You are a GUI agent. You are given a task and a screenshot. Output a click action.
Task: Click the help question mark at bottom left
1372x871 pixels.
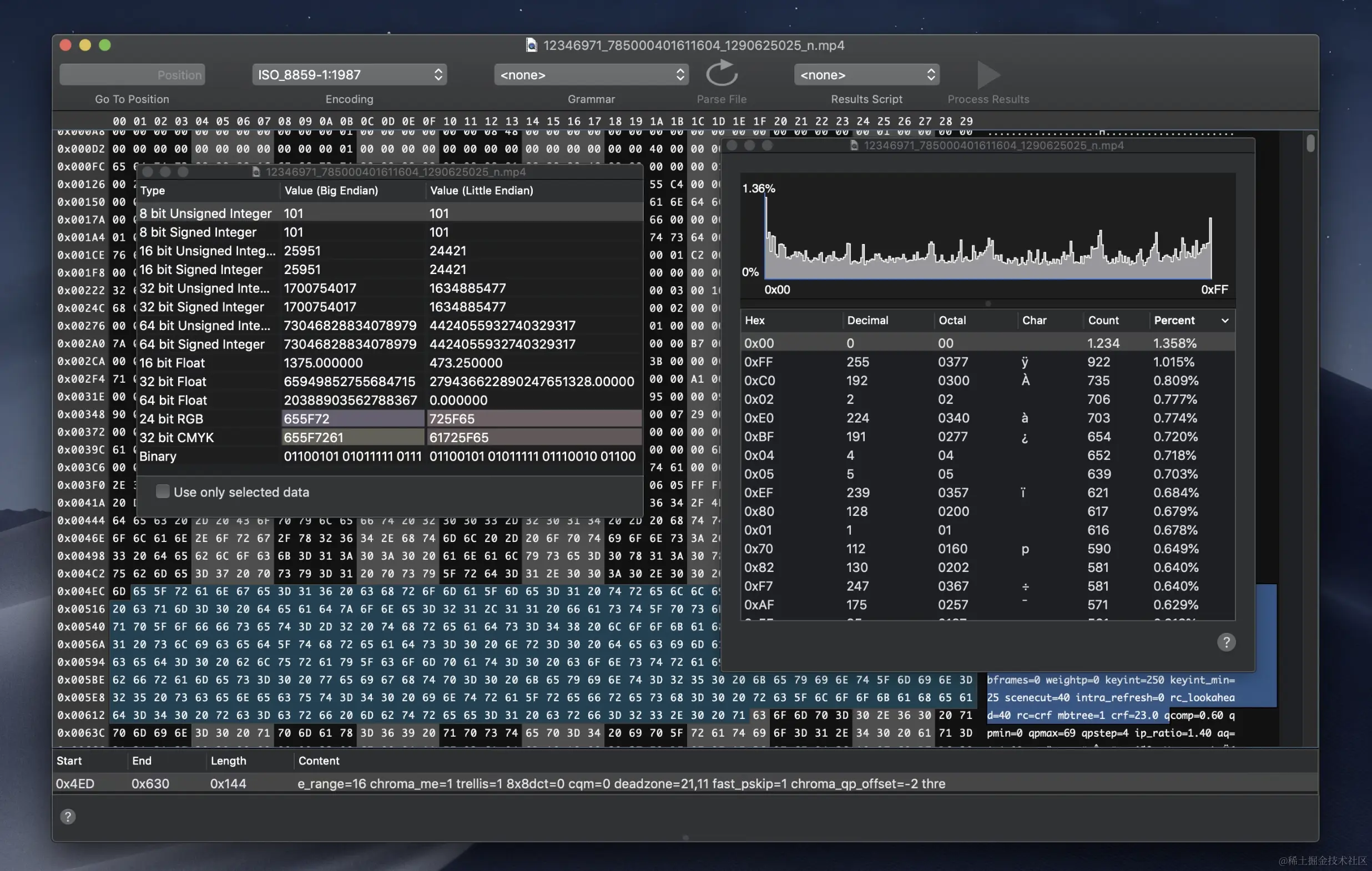click(68, 817)
